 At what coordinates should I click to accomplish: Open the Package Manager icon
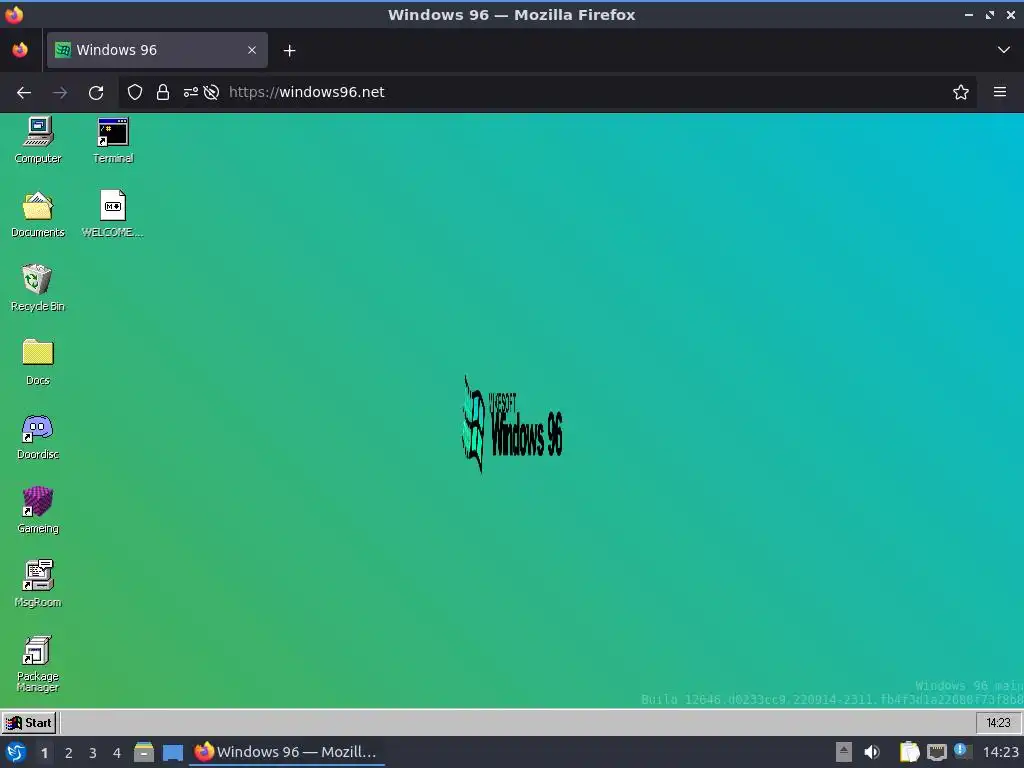(x=38, y=664)
